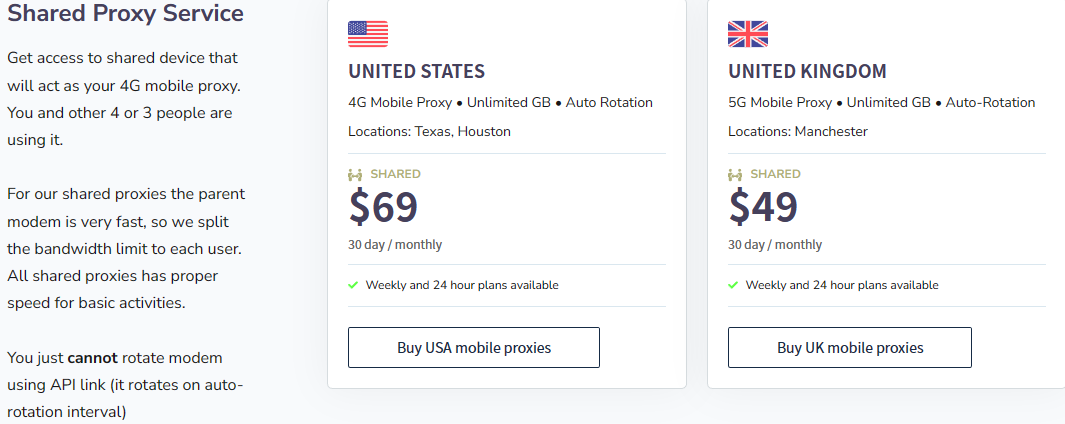Click the $69 price text
The height and width of the screenshot is (424, 1065).
coord(383,207)
